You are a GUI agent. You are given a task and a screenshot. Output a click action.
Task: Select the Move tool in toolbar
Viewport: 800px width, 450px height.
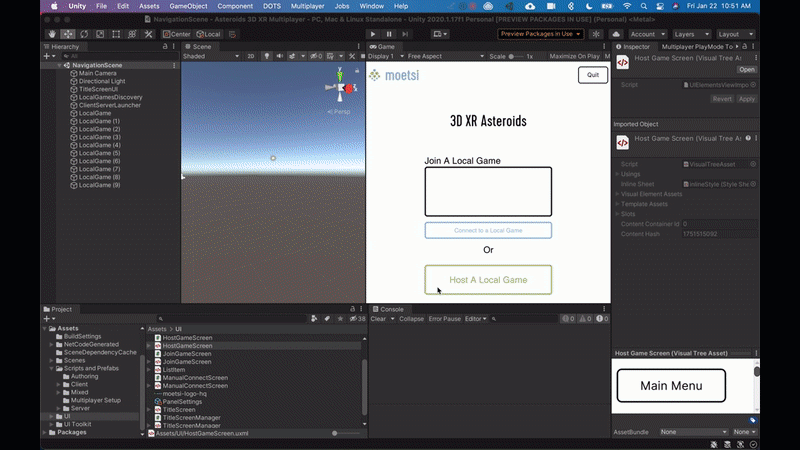pos(68,34)
